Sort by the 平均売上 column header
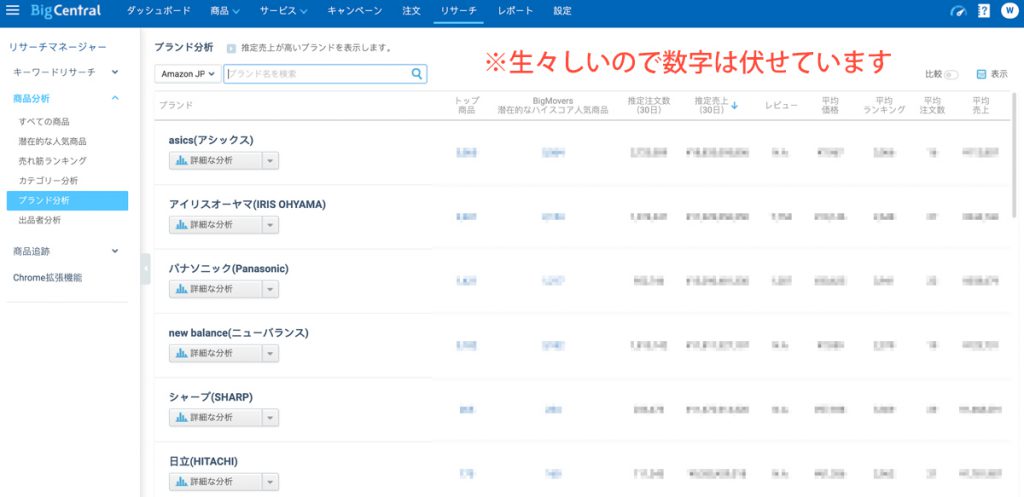 click(980, 105)
